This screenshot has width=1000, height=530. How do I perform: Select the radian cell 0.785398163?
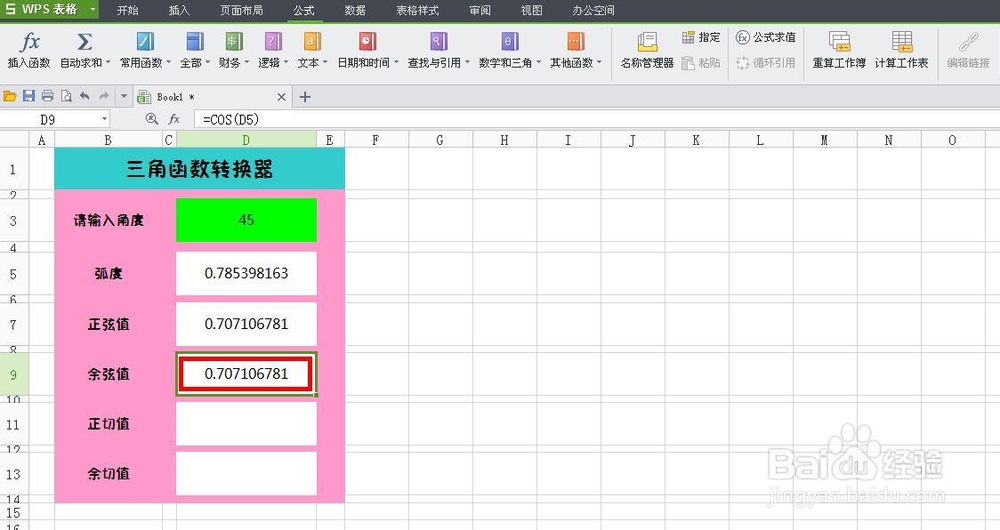pos(246,274)
